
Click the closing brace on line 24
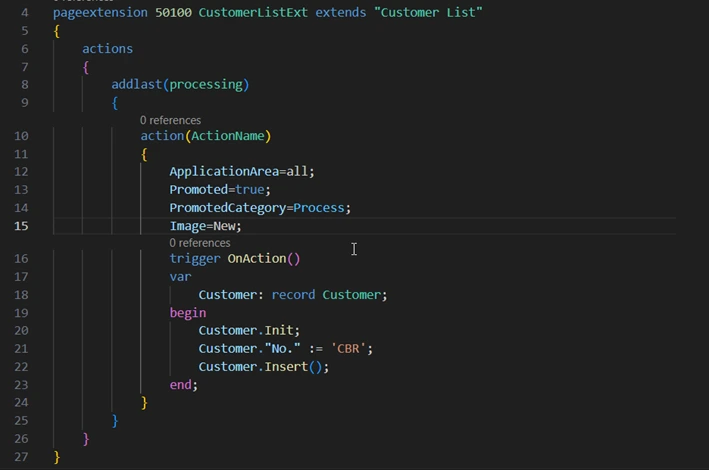[144, 403]
